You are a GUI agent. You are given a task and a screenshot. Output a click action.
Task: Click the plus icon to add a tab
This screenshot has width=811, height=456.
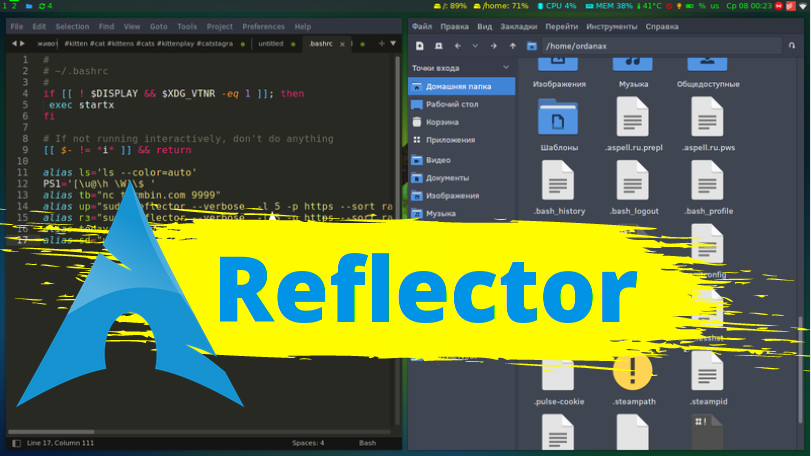382,44
